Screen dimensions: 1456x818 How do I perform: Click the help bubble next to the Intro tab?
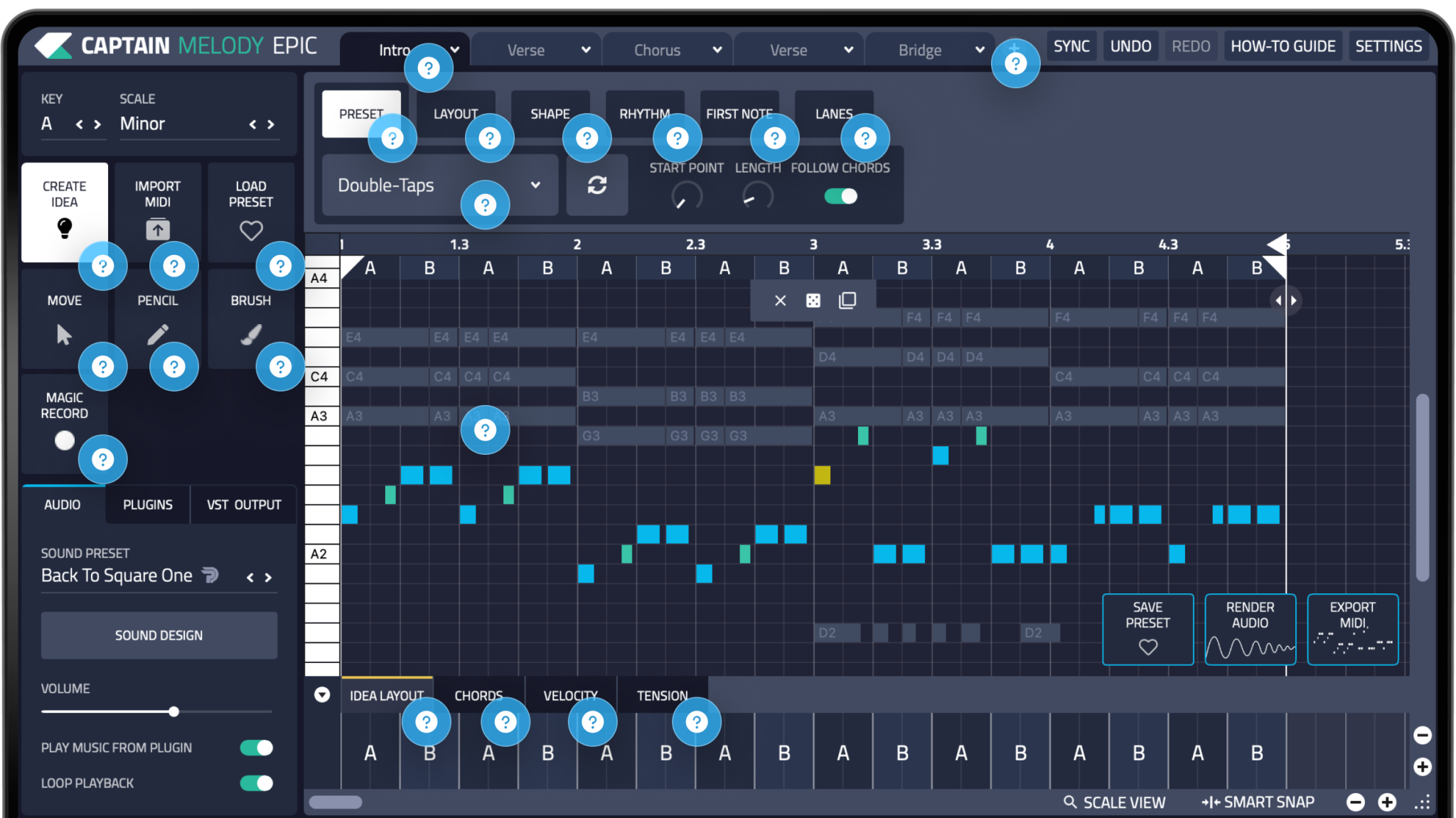pyautogui.click(x=428, y=68)
